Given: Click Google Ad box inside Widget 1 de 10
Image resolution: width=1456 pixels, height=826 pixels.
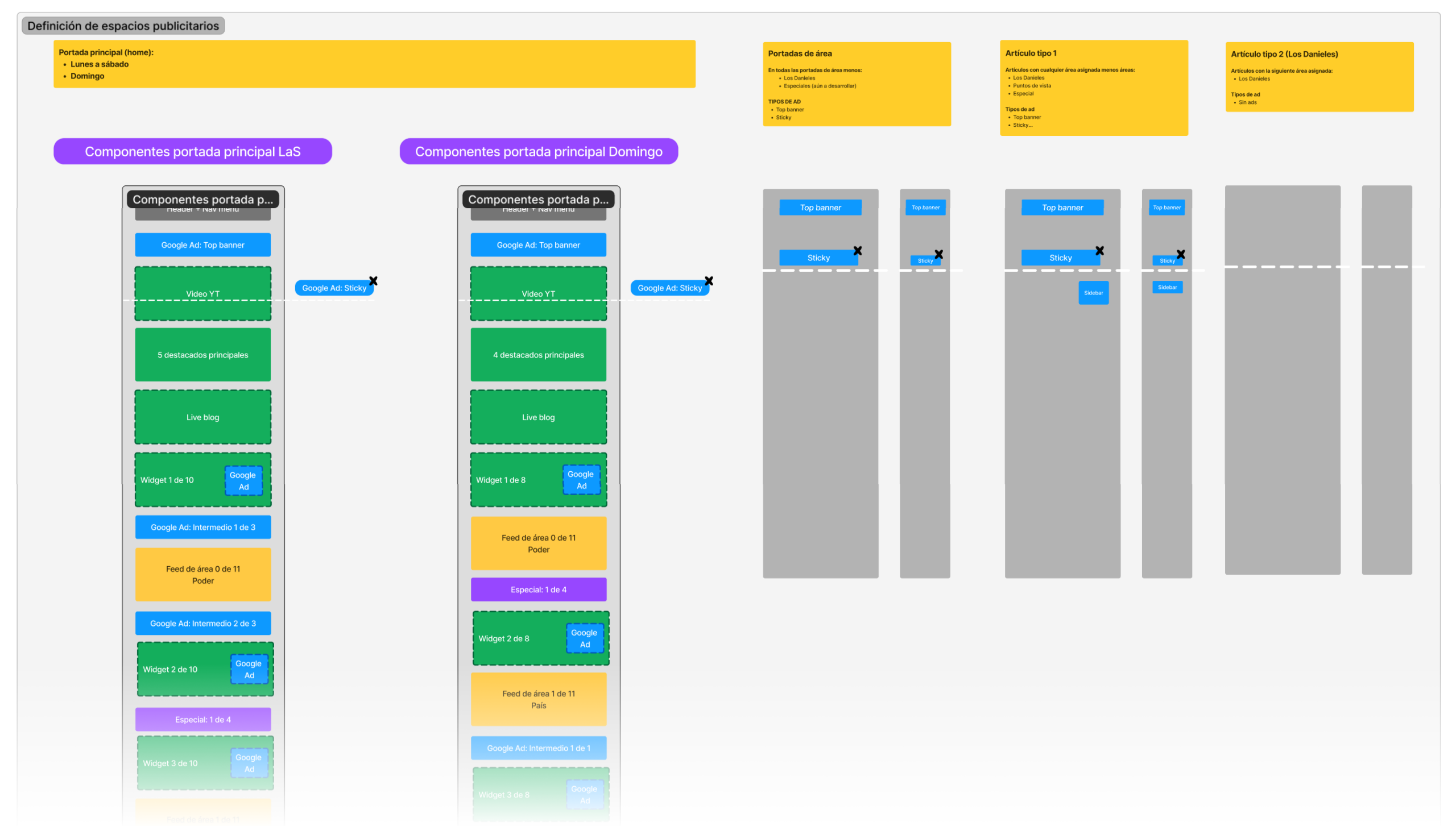Looking at the screenshot, I should click(x=243, y=480).
